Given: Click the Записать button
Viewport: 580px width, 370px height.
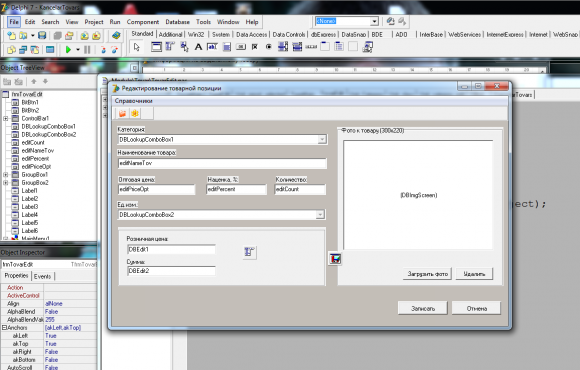Looking at the screenshot, I should click(x=423, y=308).
